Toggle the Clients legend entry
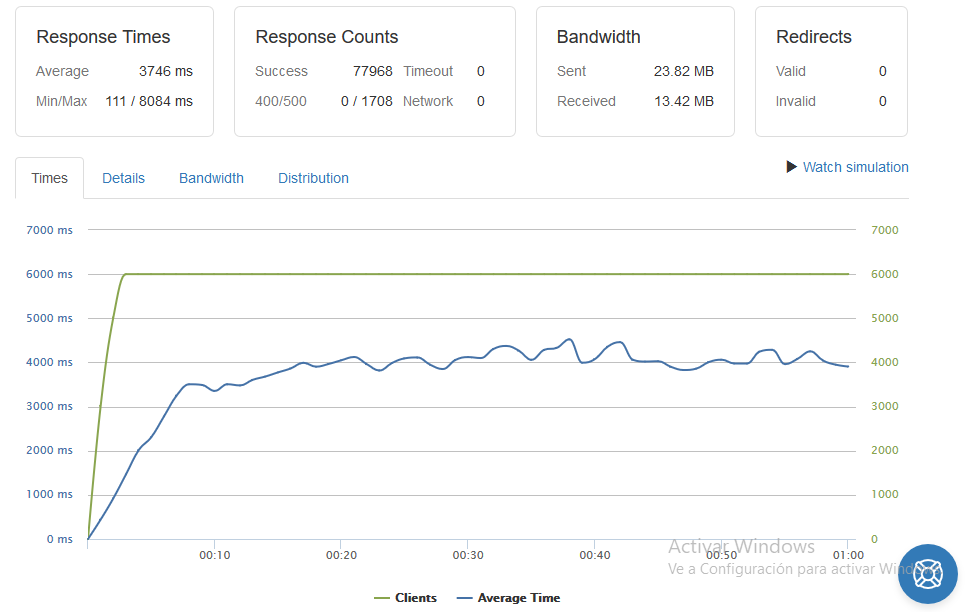This screenshot has width=965, height=612. (406, 597)
